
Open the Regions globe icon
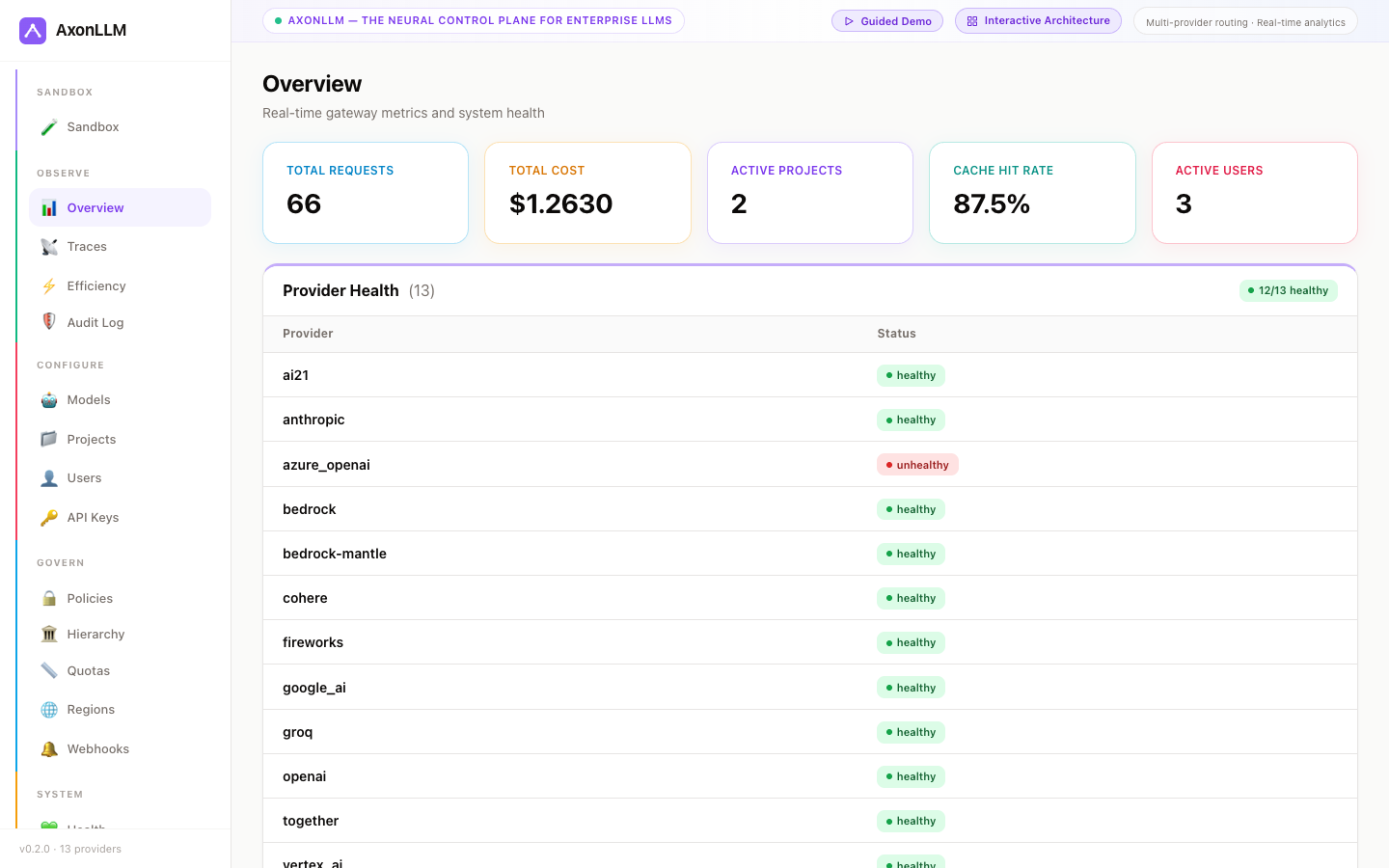point(49,710)
